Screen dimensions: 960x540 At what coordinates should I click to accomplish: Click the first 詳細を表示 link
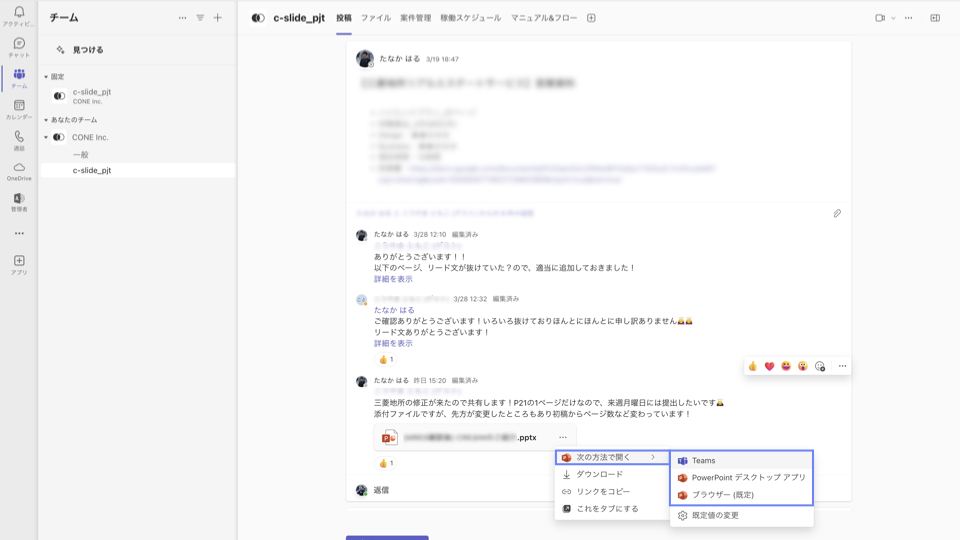click(x=393, y=279)
